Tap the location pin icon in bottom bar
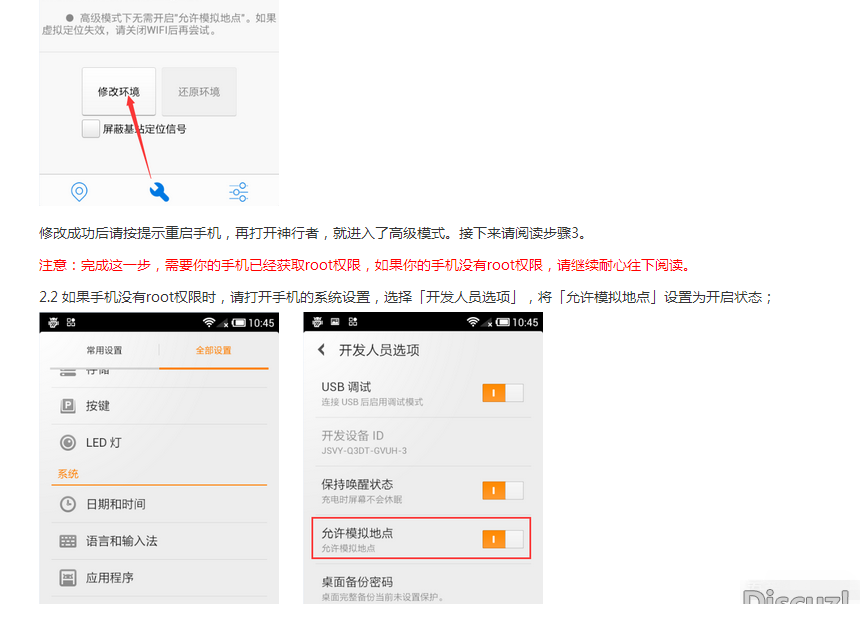Viewport: 866px width, 627px height. (79, 192)
